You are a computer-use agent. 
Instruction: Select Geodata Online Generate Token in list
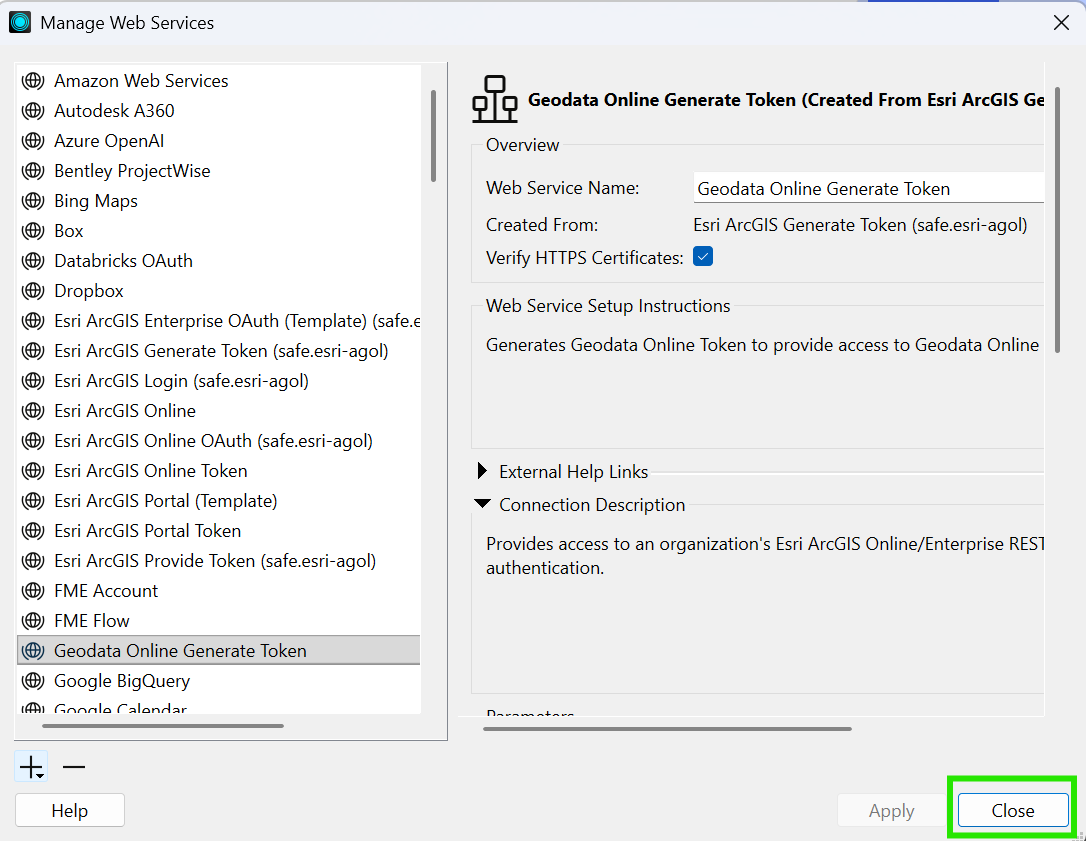[x=218, y=650]
